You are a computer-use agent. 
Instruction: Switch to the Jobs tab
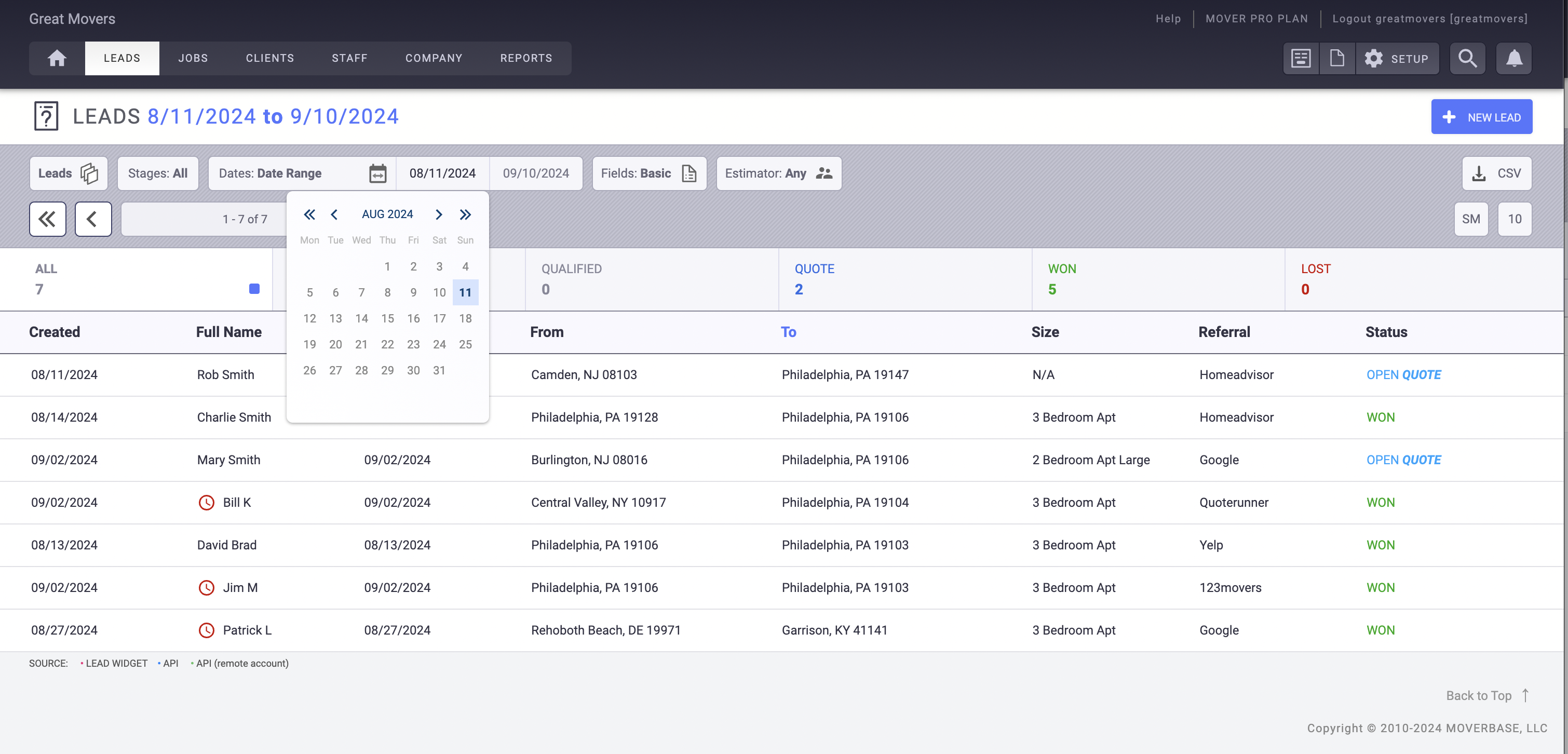pos(193,59)
